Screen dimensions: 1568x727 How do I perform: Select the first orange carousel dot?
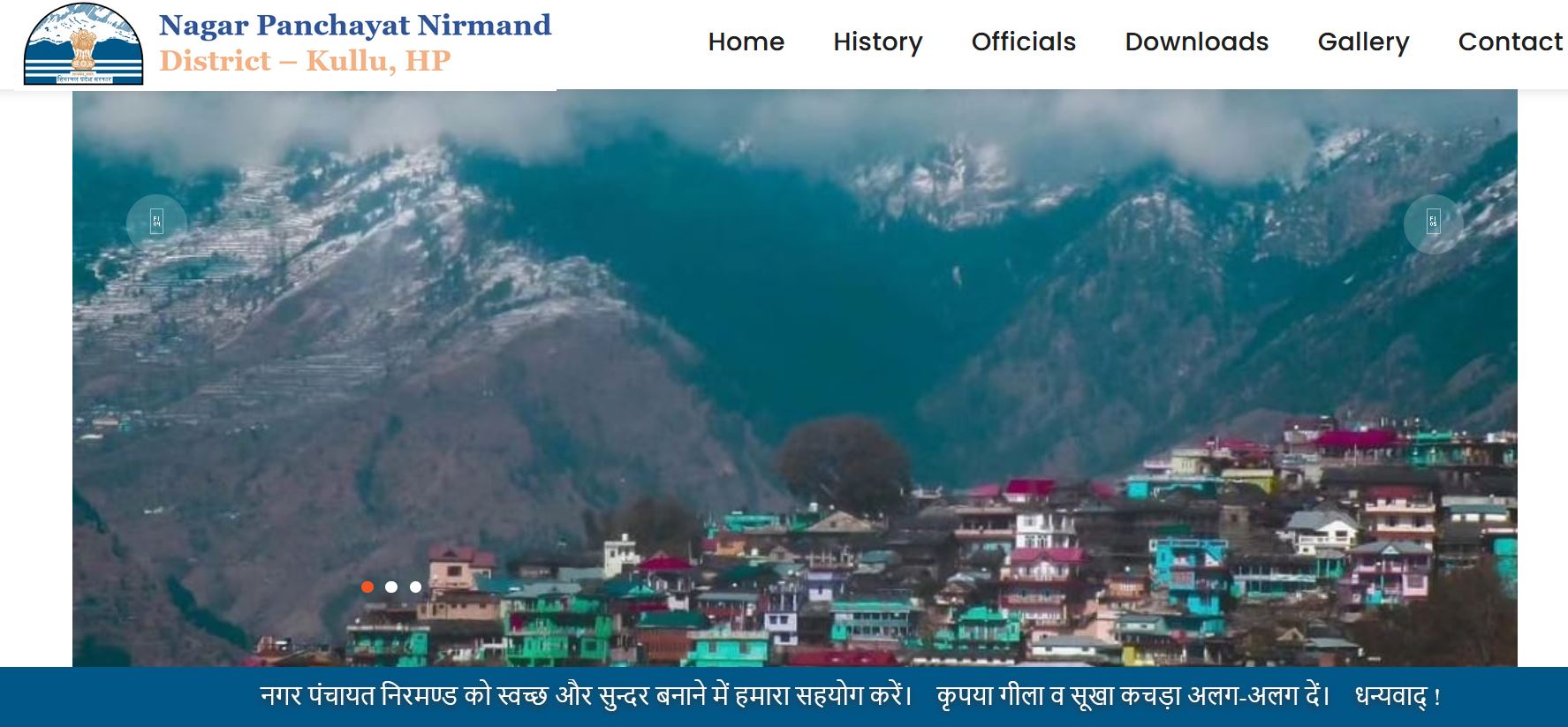[x=367, y=587]
